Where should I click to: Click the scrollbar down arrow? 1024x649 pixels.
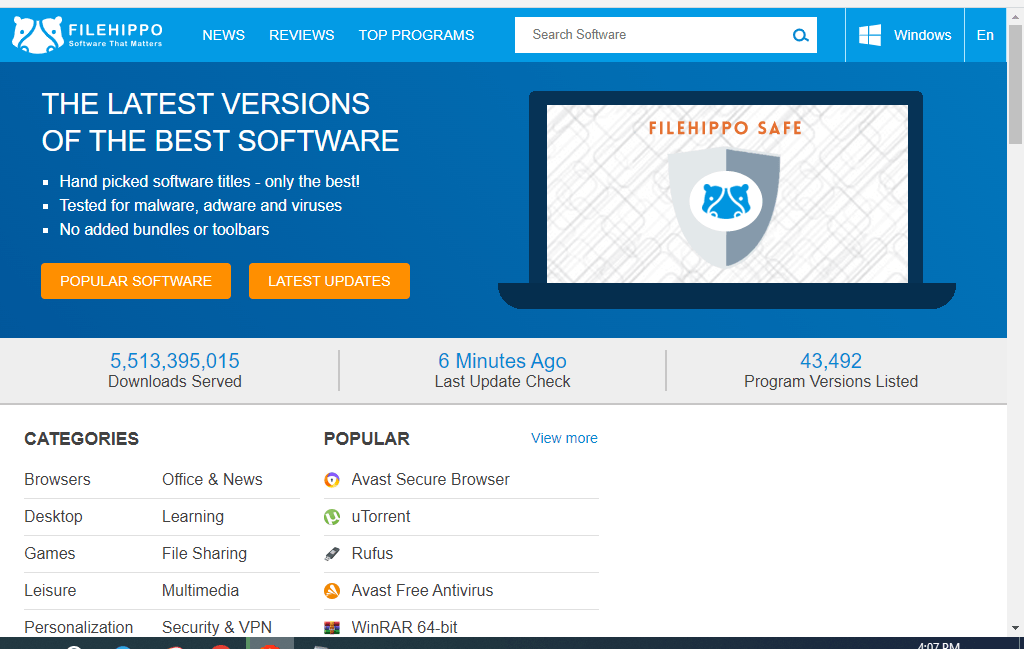click(1015, 628)
